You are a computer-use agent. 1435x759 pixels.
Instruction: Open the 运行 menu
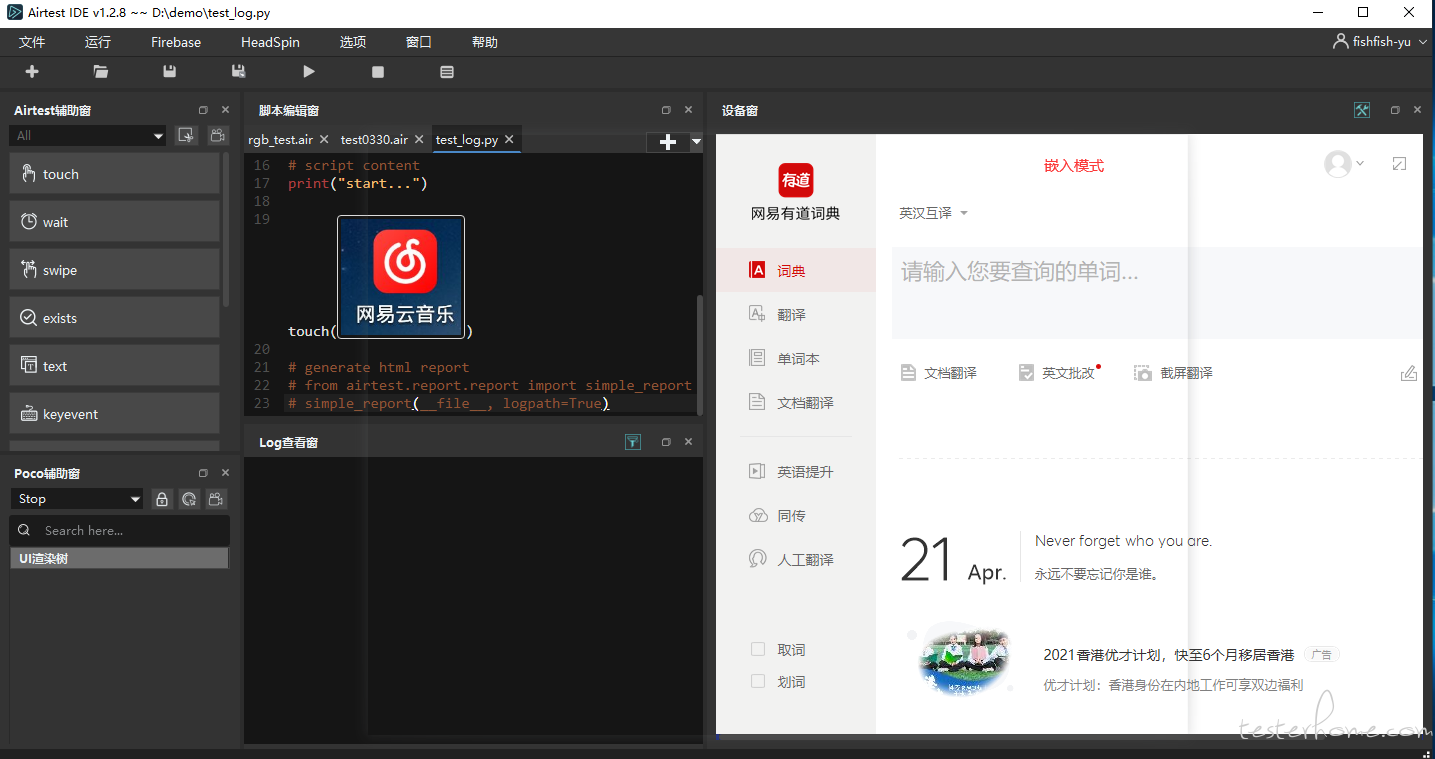(x=98, y=42)
